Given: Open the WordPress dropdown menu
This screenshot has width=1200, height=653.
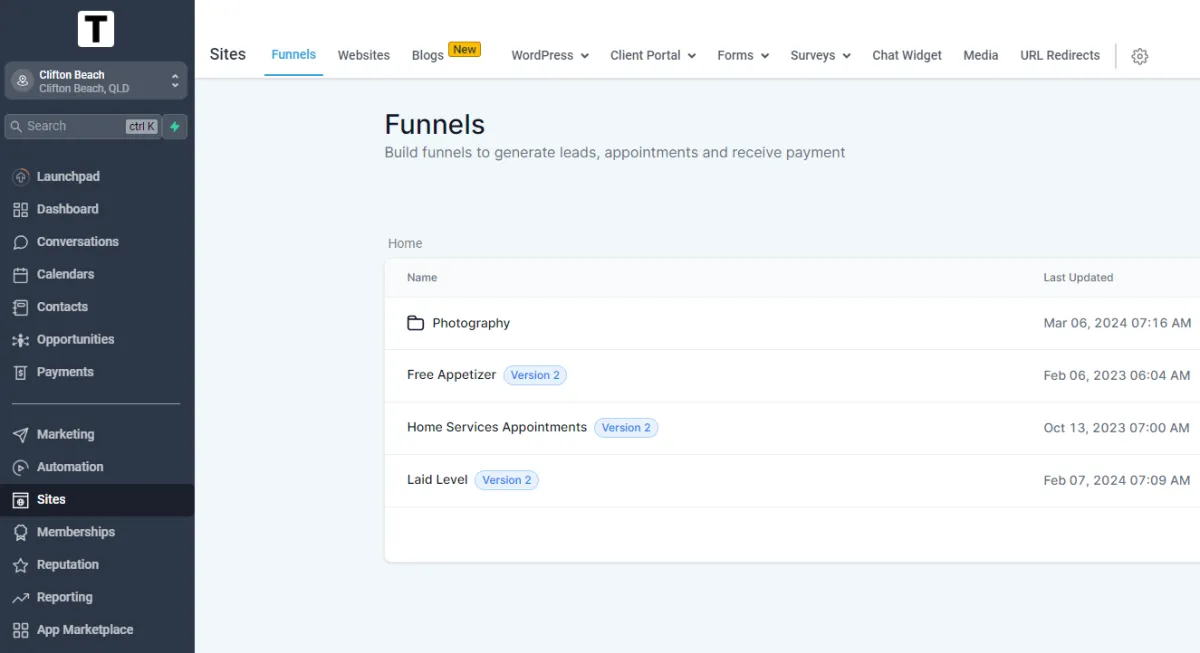Looking at the screenshot, I should click(x=550, y=56).
